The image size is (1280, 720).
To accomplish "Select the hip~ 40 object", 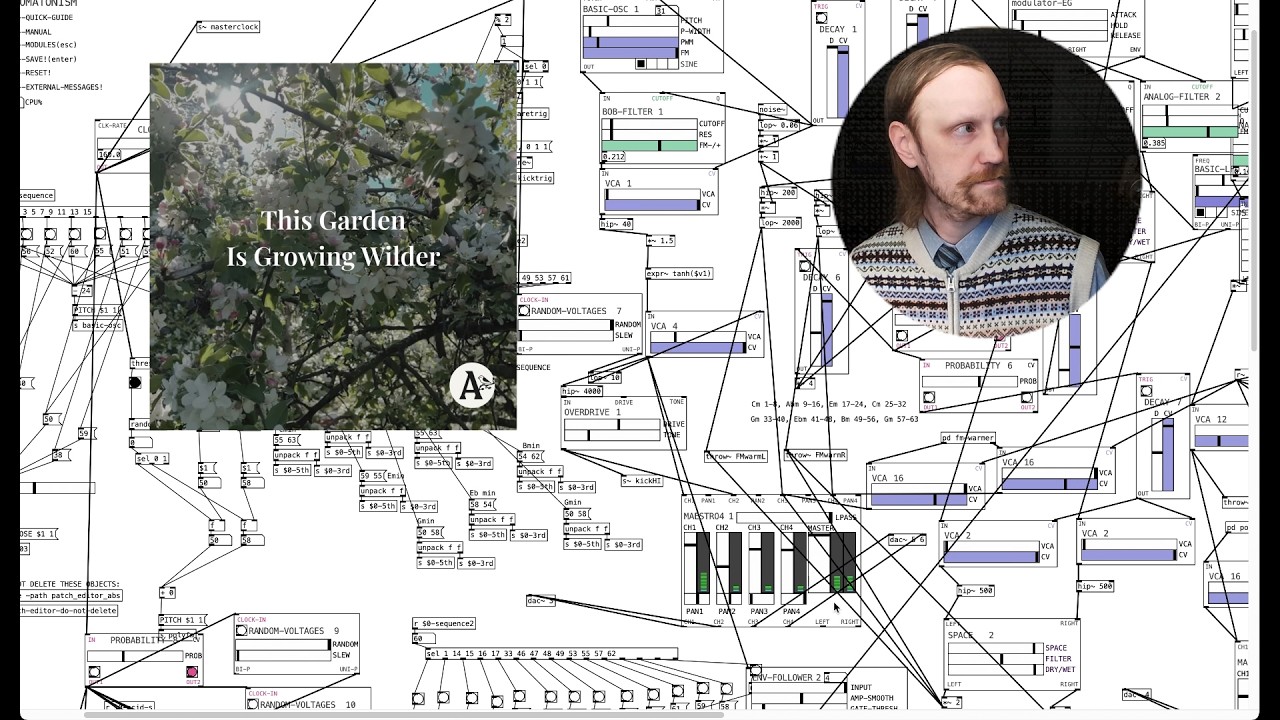I will click(x=617, y=224).
